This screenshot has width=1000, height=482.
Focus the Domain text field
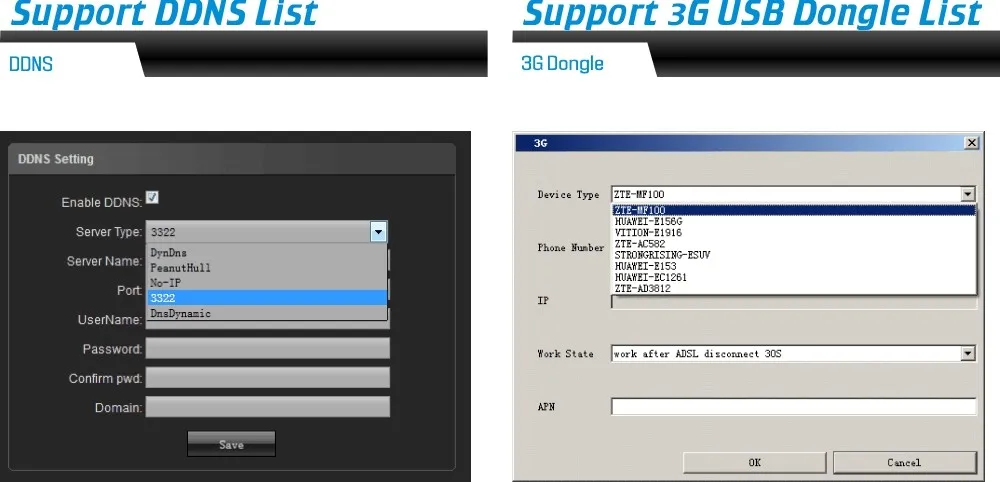267,407
